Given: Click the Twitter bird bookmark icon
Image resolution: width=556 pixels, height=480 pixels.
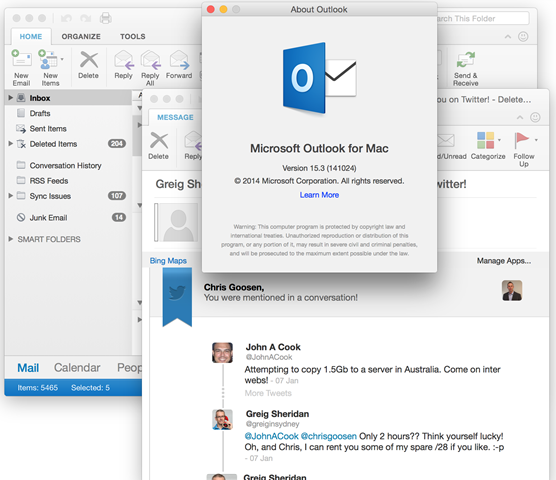Looking at the screenshot, I should point(177,297).
